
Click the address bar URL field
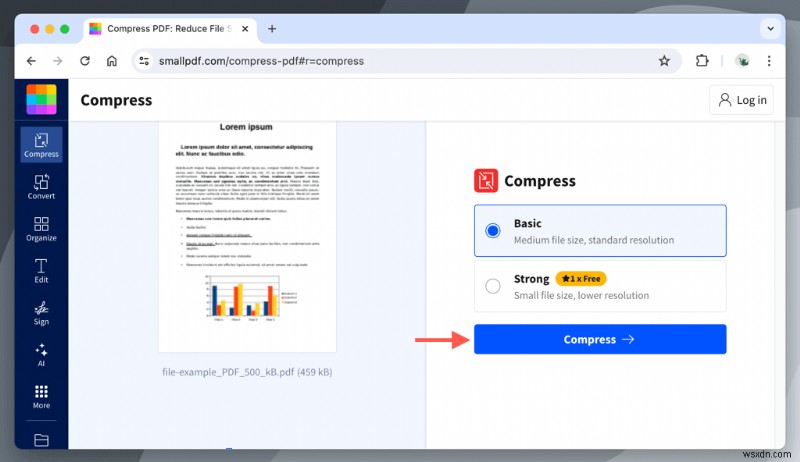tap(406, 61)
